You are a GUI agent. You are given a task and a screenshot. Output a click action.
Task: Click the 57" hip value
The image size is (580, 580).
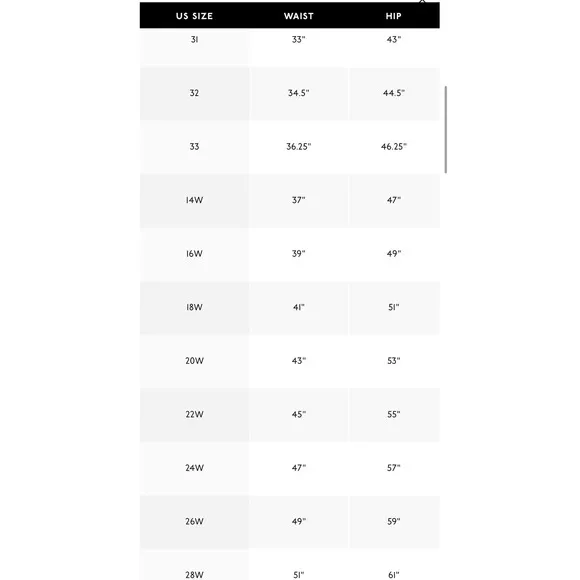(394, 468)
